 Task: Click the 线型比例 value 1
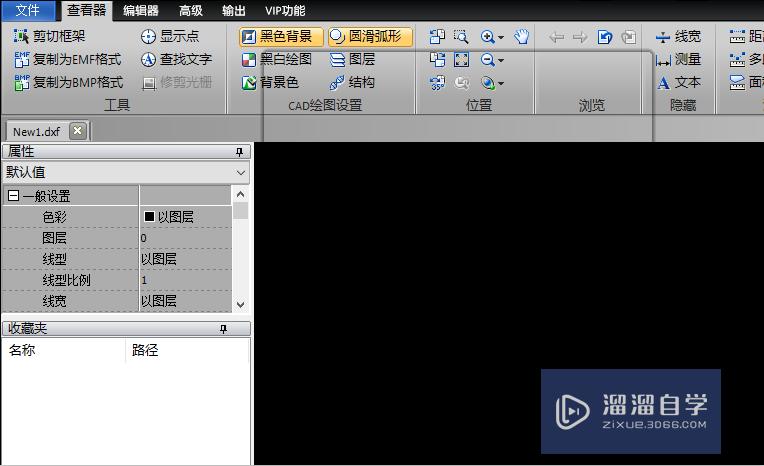click(185, 280)
